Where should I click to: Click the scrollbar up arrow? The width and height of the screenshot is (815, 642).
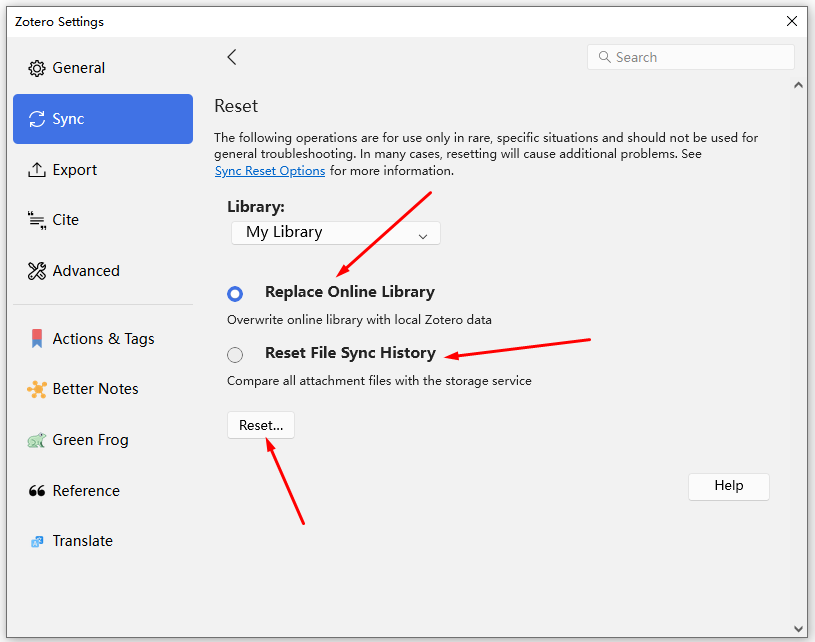pyautogui.click(x=798, y=85)
